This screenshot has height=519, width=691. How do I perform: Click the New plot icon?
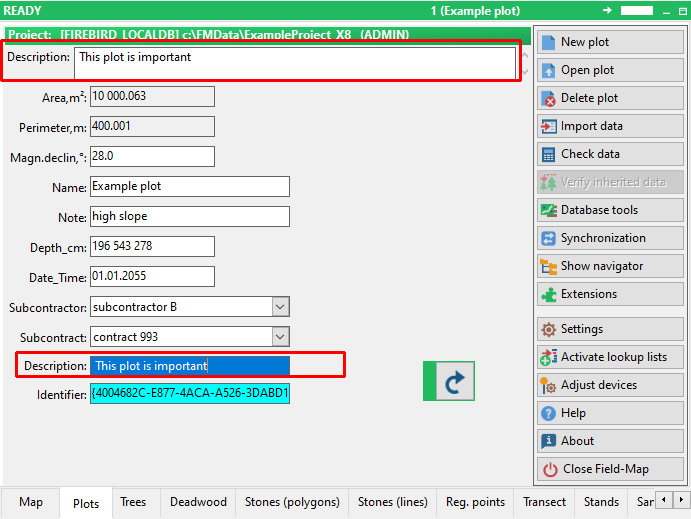[549, 42]
